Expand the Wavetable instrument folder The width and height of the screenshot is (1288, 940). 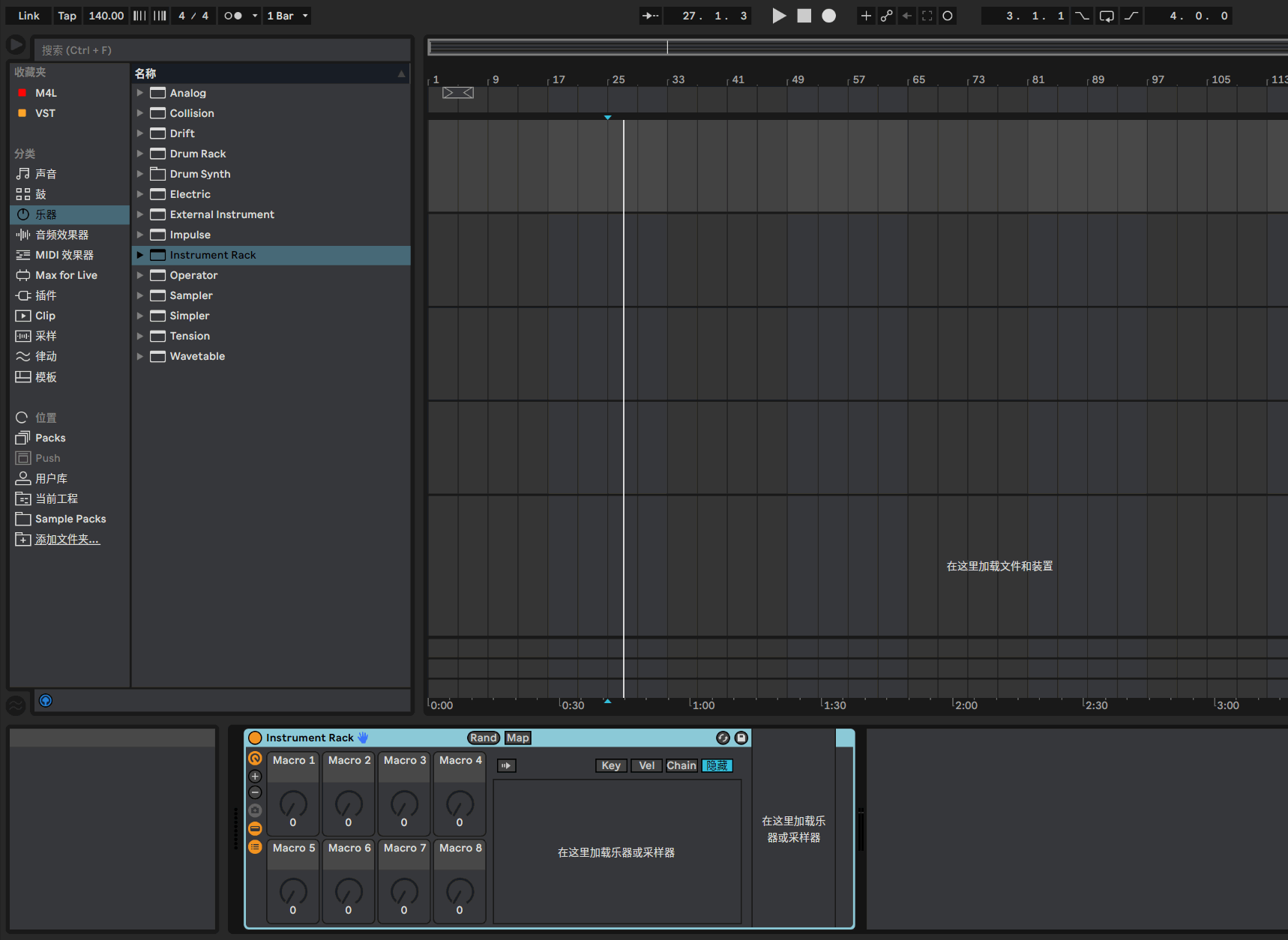point(140,356)
